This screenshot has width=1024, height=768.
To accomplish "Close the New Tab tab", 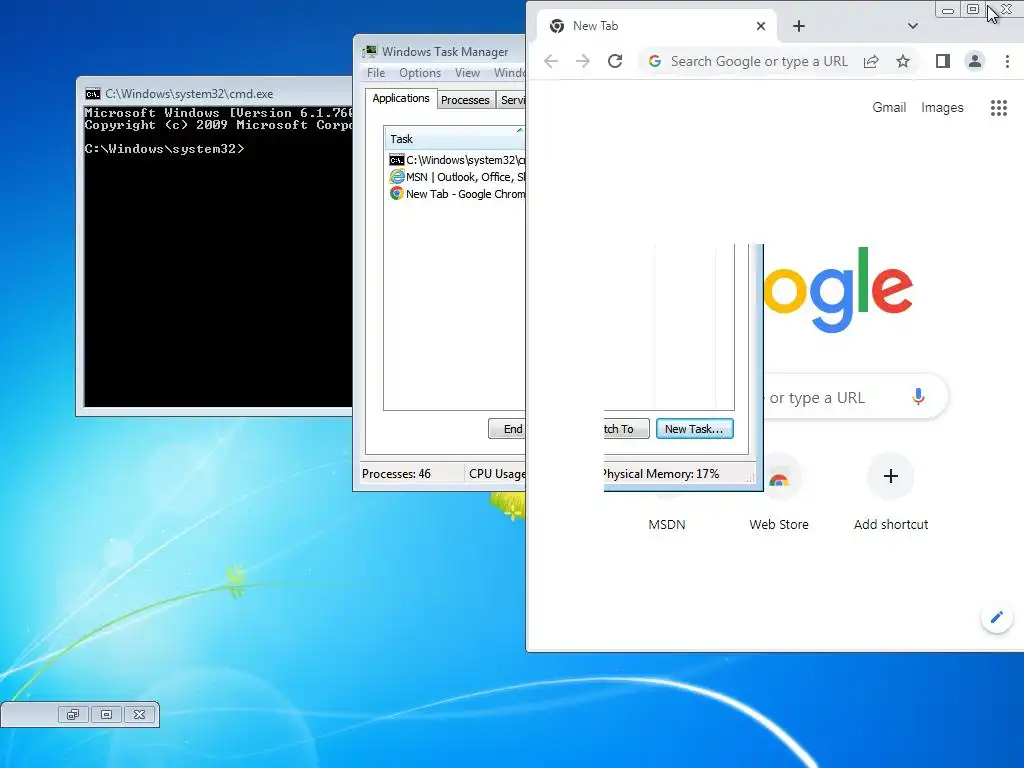I will [761, 26].
